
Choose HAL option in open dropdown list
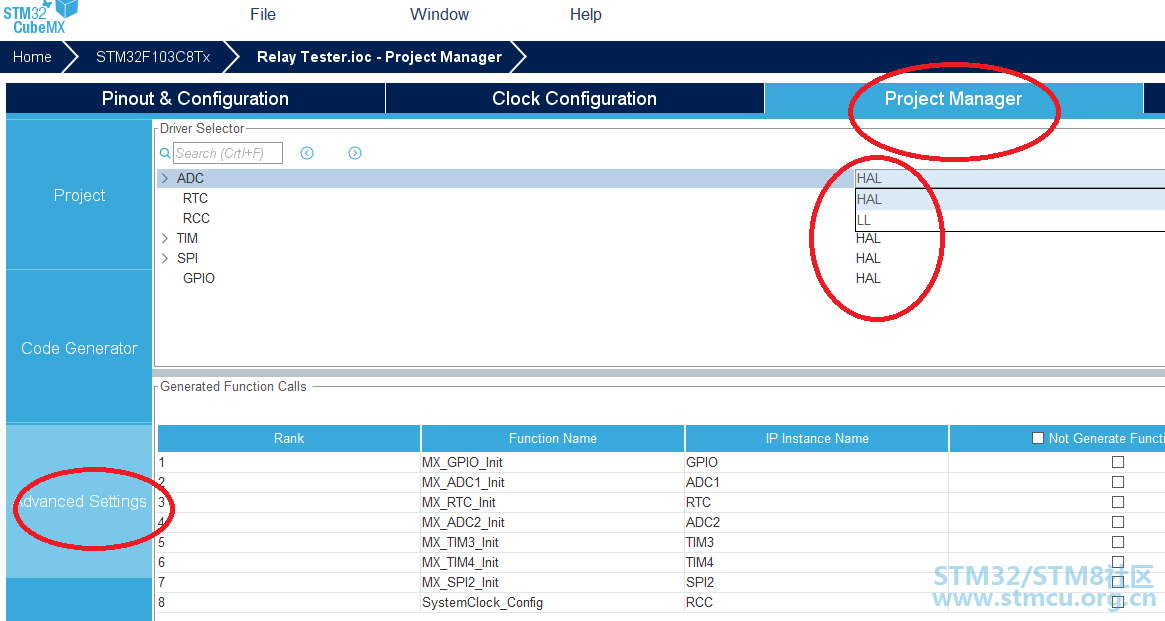tap(1010, 199)
